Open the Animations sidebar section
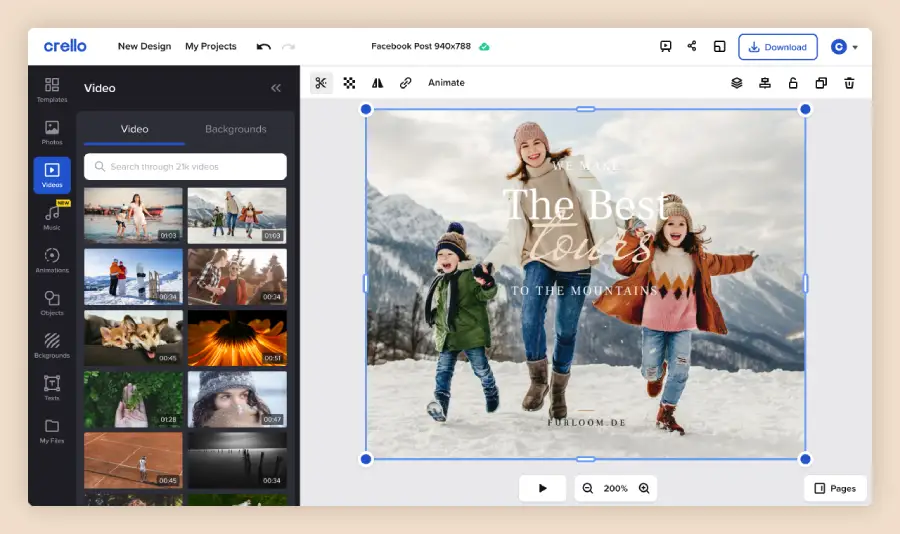The width and height of the screenshot is (900, 534). 52,260
